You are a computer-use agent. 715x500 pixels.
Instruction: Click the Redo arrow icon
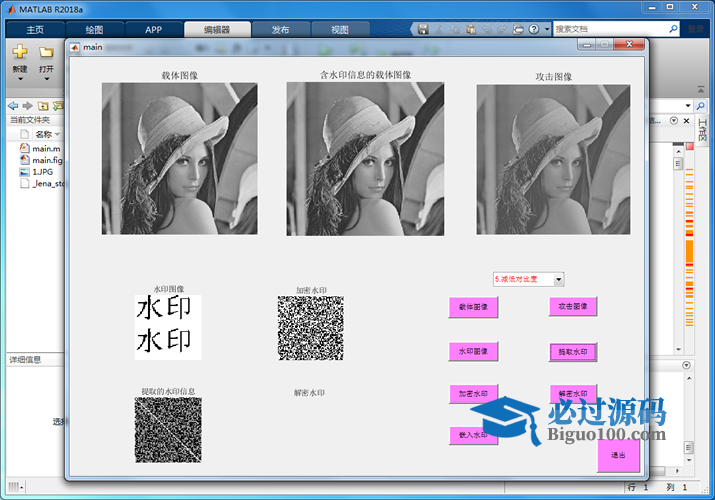502,29
